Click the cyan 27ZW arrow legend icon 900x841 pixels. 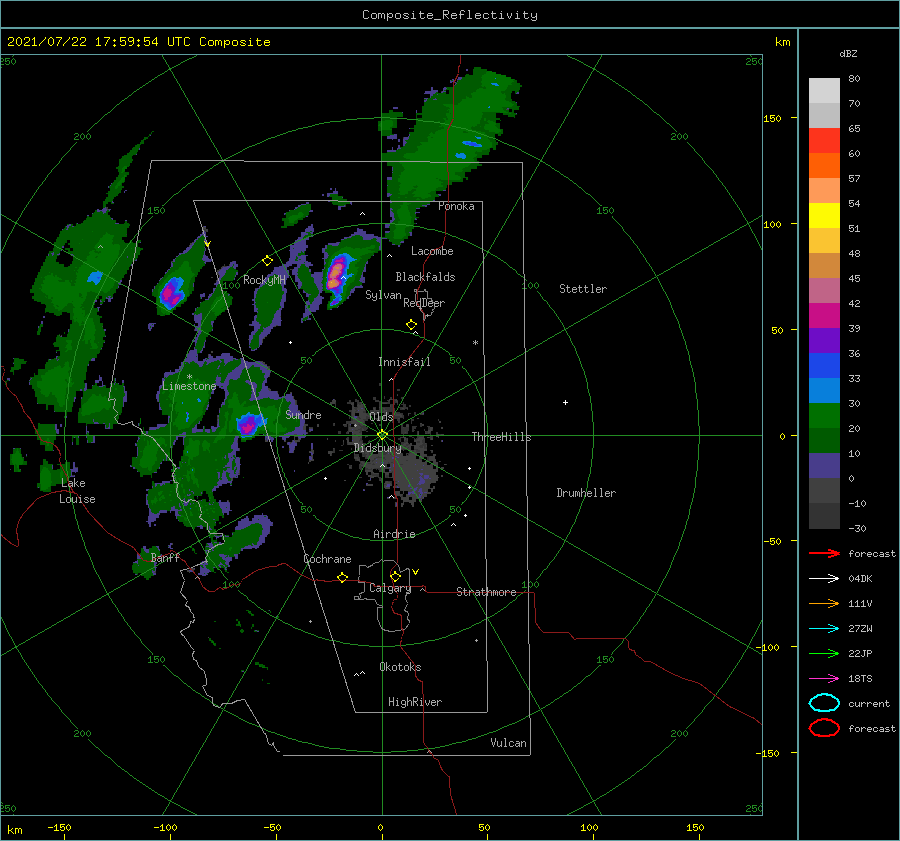(824, 629)
